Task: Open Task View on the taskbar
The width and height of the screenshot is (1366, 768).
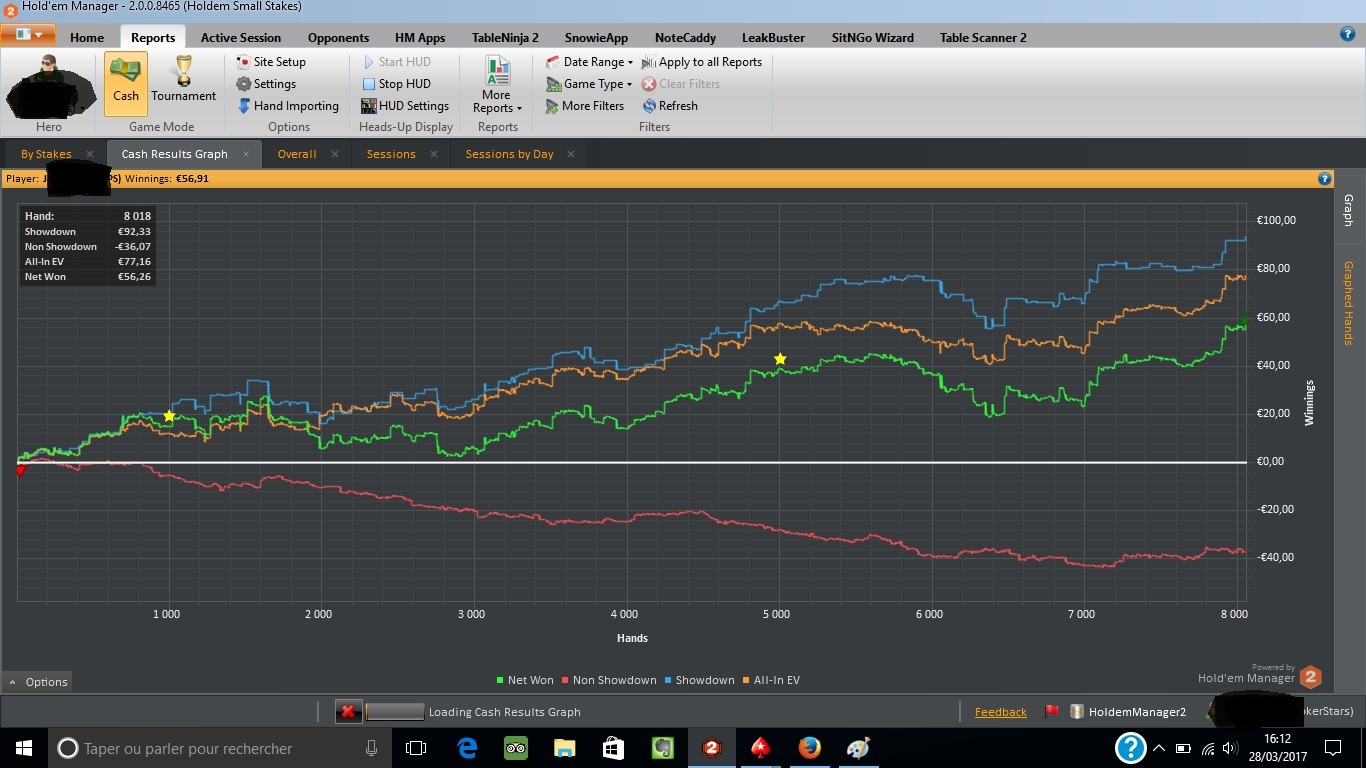Action: click(x=416, y=748)
